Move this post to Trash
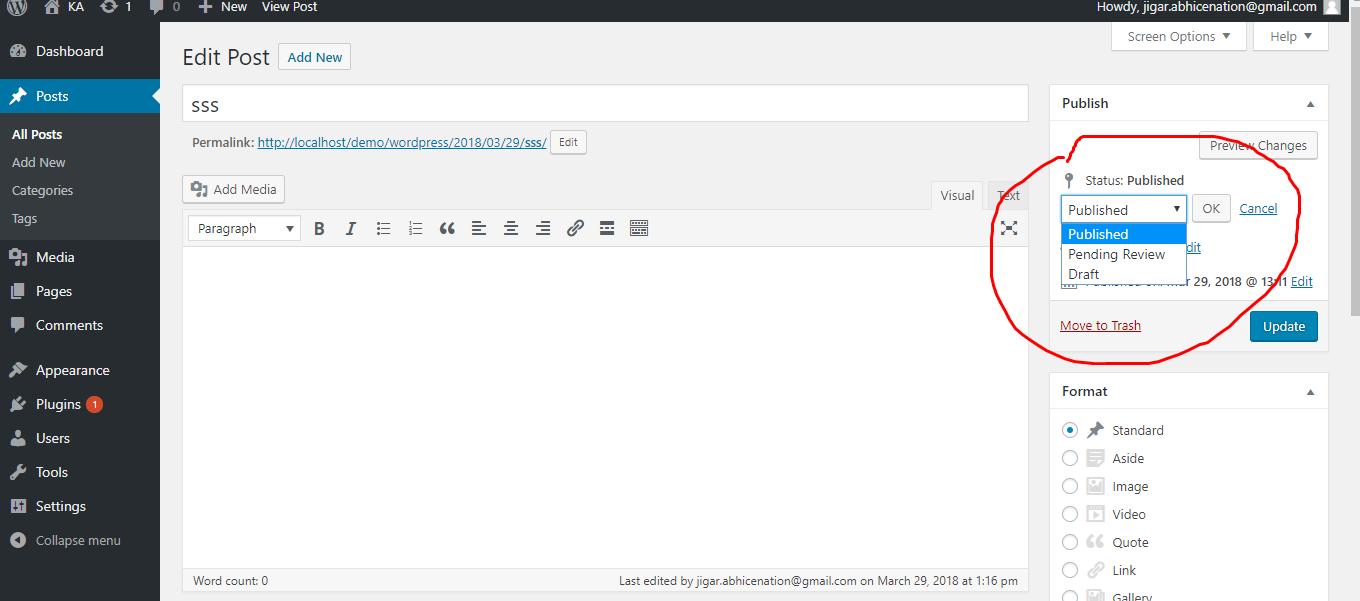1360x601 pixels. (x=1100, y=325)
